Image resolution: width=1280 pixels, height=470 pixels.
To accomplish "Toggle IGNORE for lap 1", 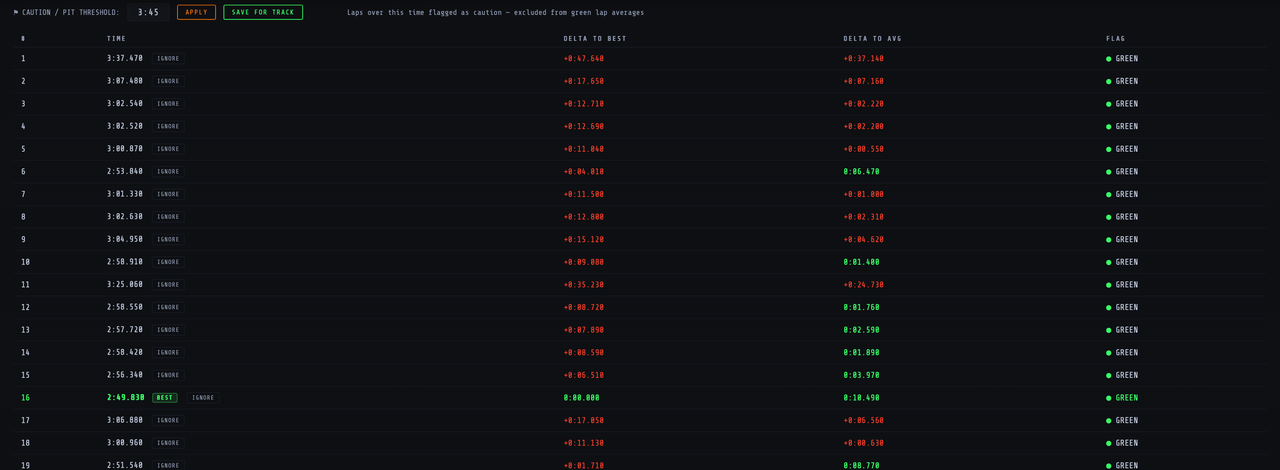I will (x=168, y=59).
